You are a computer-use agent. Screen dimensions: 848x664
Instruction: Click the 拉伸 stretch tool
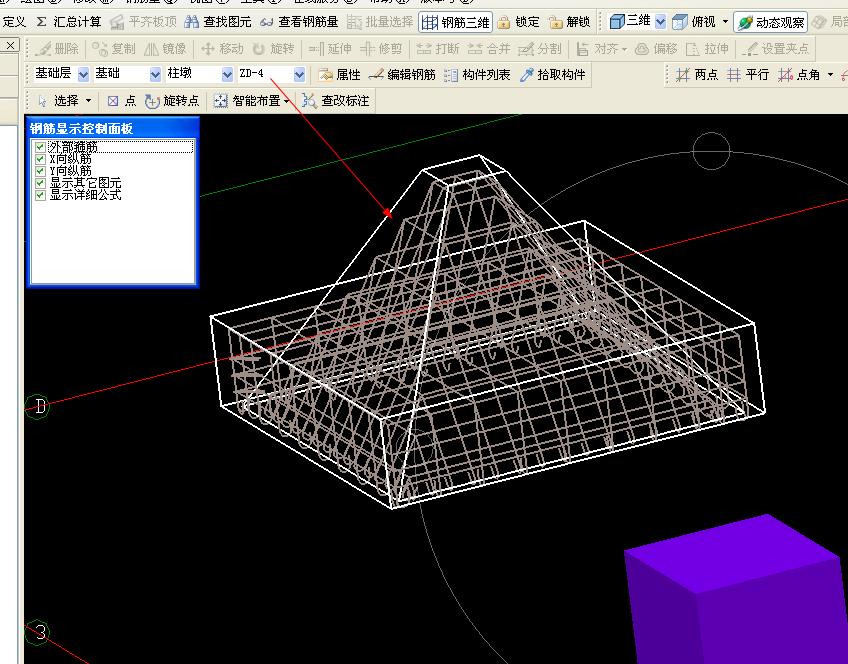pos(707,49)
